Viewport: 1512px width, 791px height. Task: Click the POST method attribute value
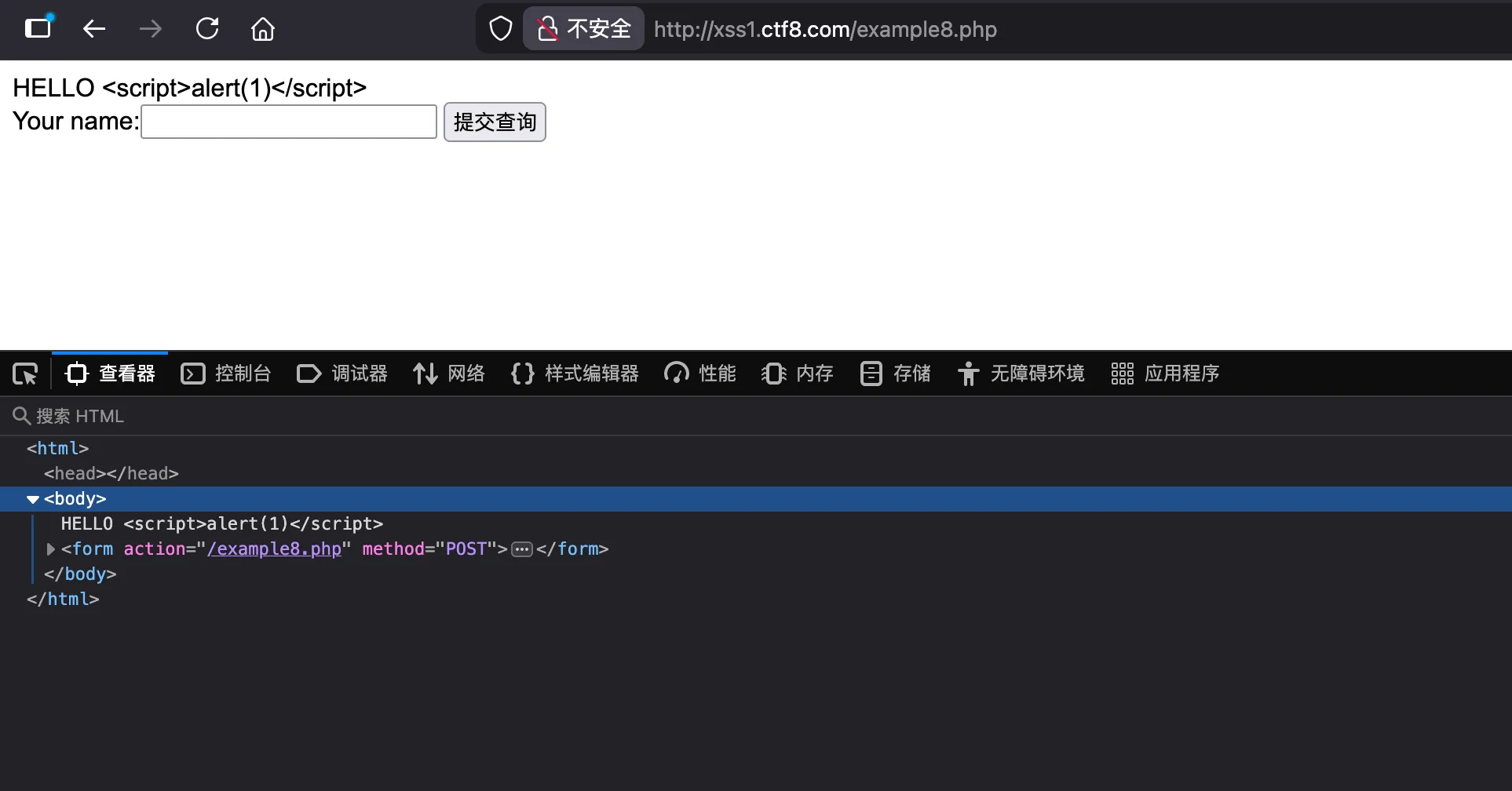(466, 549)
